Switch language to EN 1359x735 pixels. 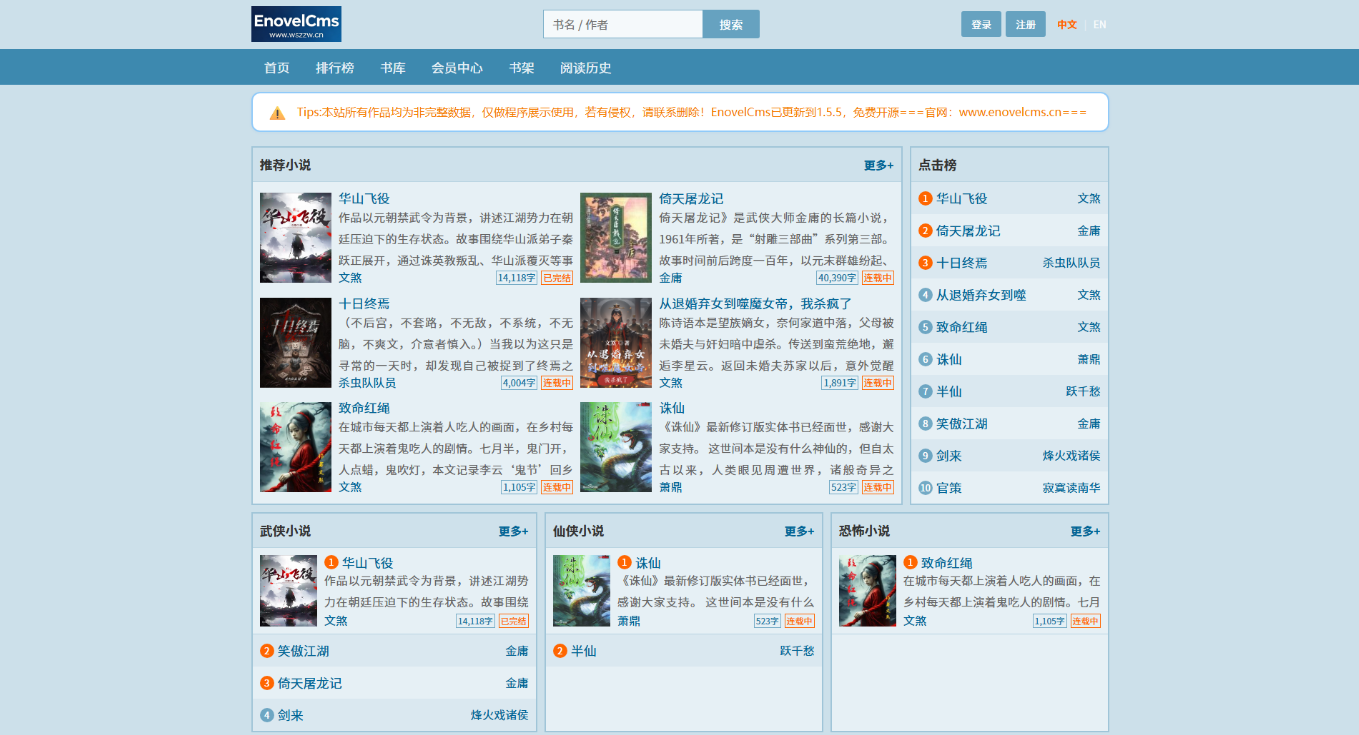click(x=1100, y=24)
